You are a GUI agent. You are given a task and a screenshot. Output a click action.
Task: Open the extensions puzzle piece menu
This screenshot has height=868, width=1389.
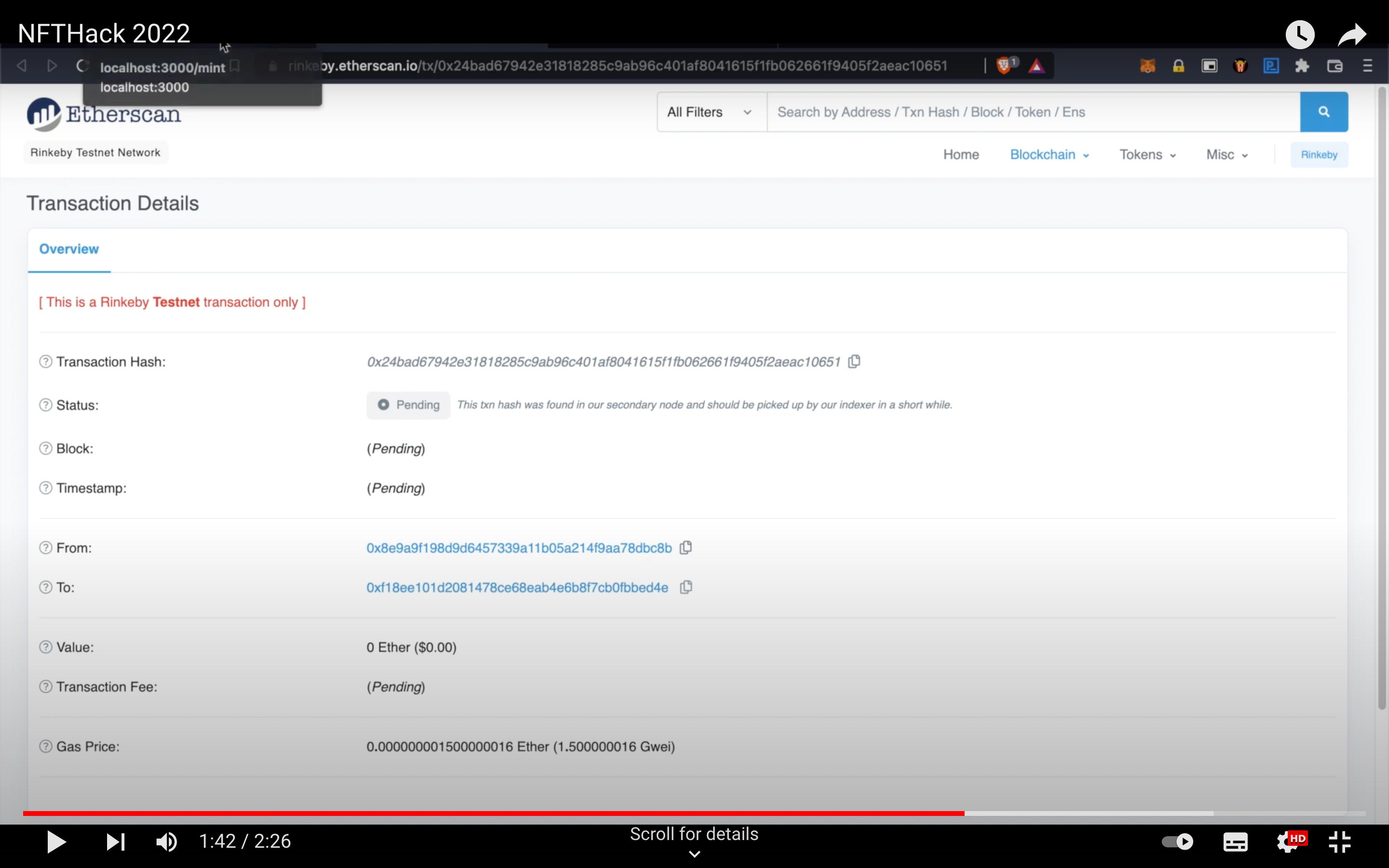pyautogui.click(x=1302, y=66)
